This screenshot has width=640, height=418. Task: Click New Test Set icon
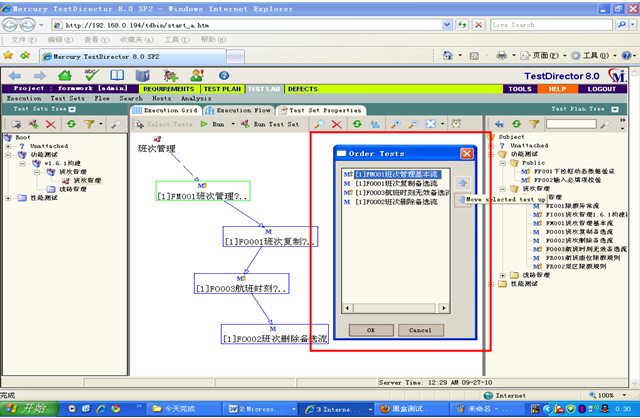pos(33,124)
